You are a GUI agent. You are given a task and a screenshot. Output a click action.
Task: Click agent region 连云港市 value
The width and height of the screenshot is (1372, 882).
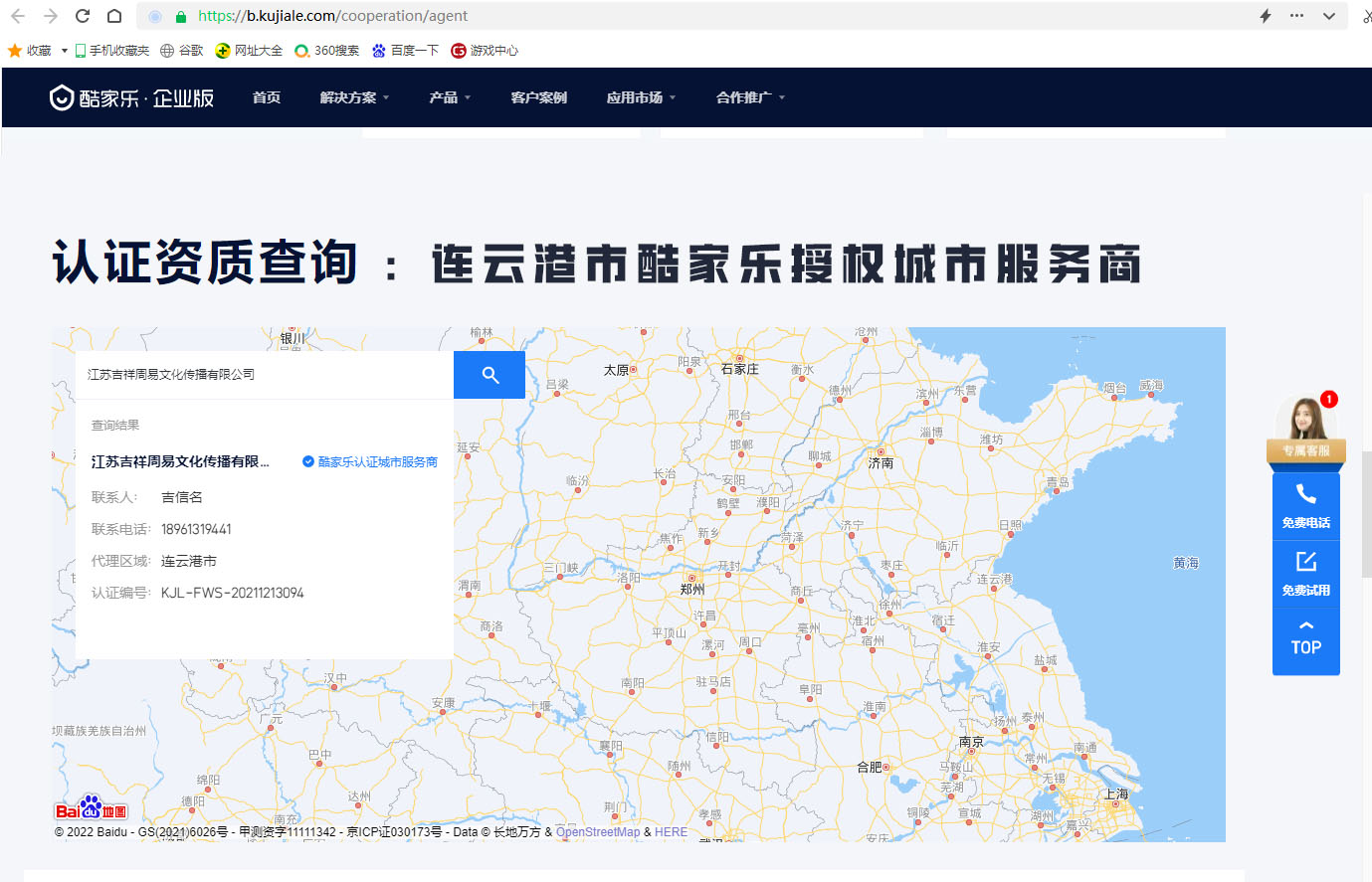(189, 561)
